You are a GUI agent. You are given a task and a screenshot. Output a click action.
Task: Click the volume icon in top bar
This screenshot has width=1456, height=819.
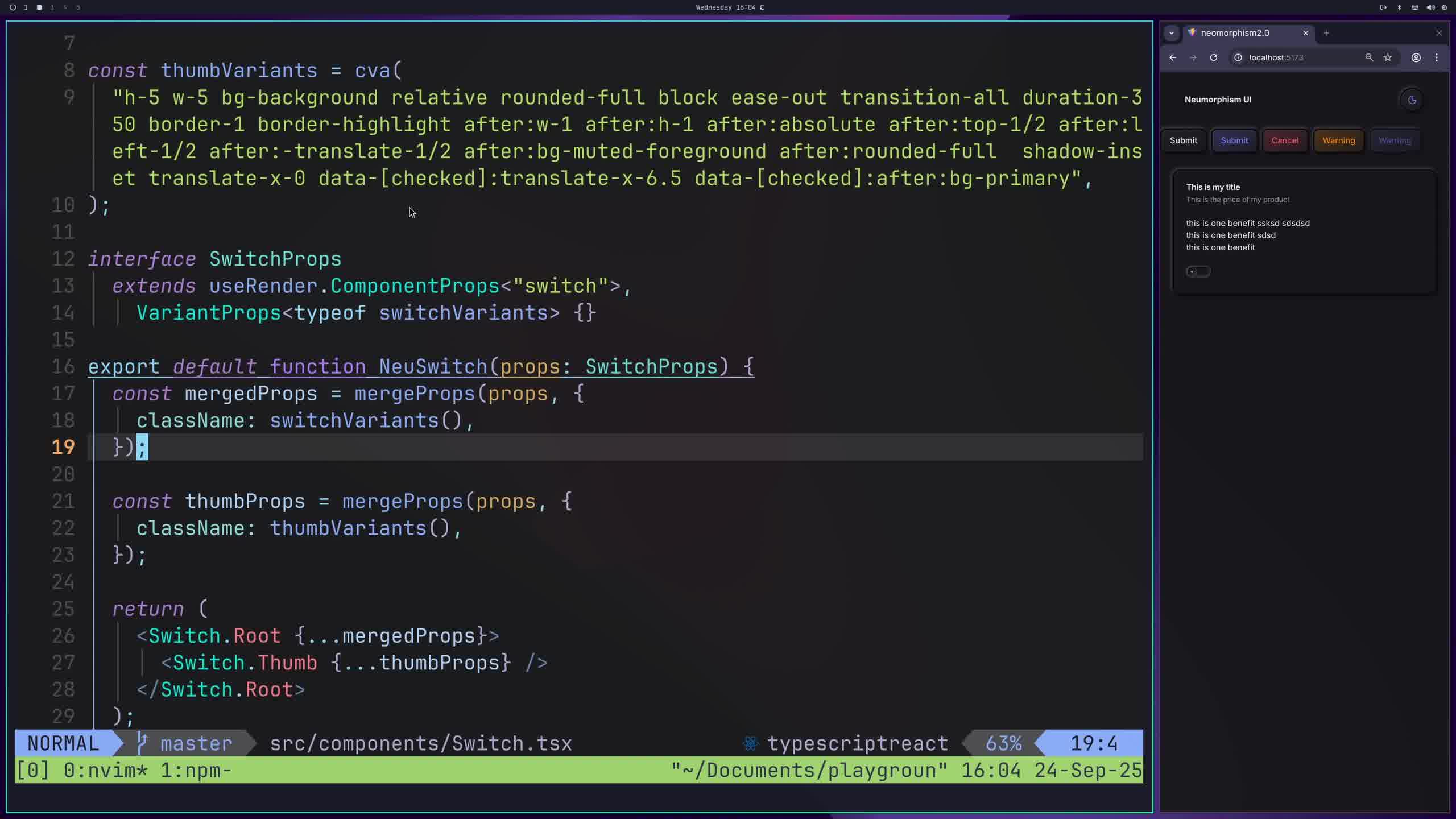click(1430, 7)
